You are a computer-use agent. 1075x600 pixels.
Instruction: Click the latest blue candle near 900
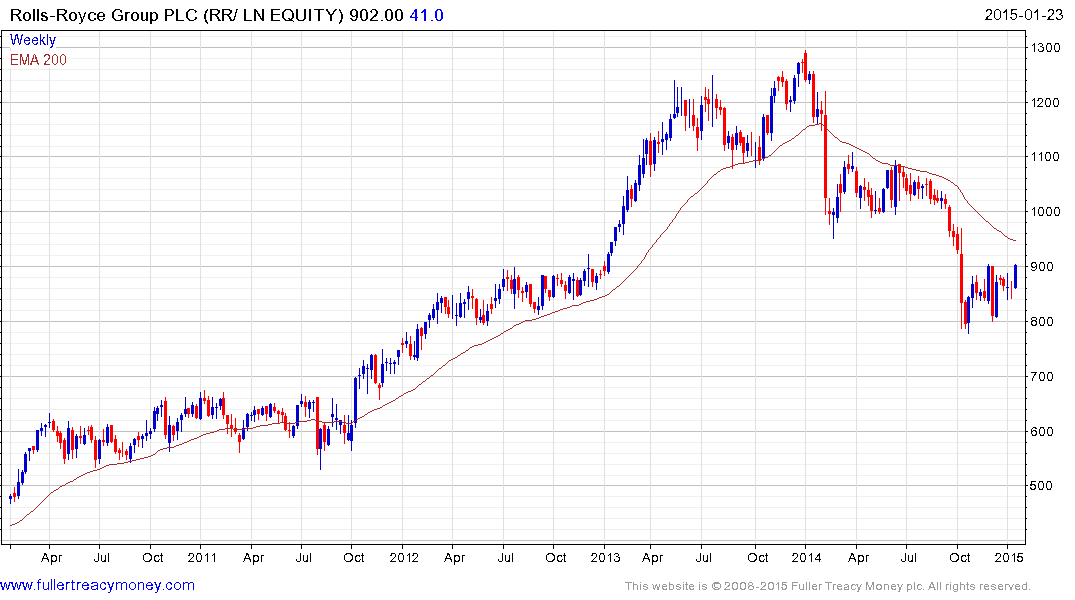point(1015,276)
